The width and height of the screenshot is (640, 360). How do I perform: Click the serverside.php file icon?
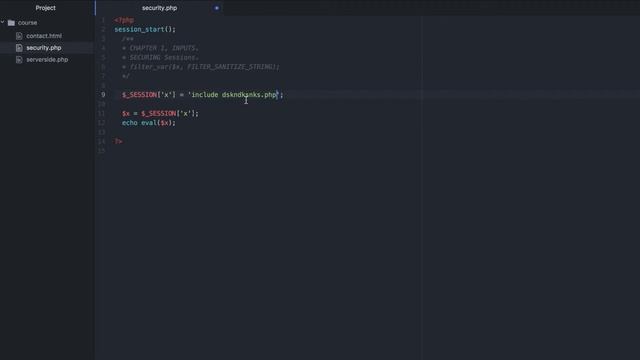coord(19,60)
